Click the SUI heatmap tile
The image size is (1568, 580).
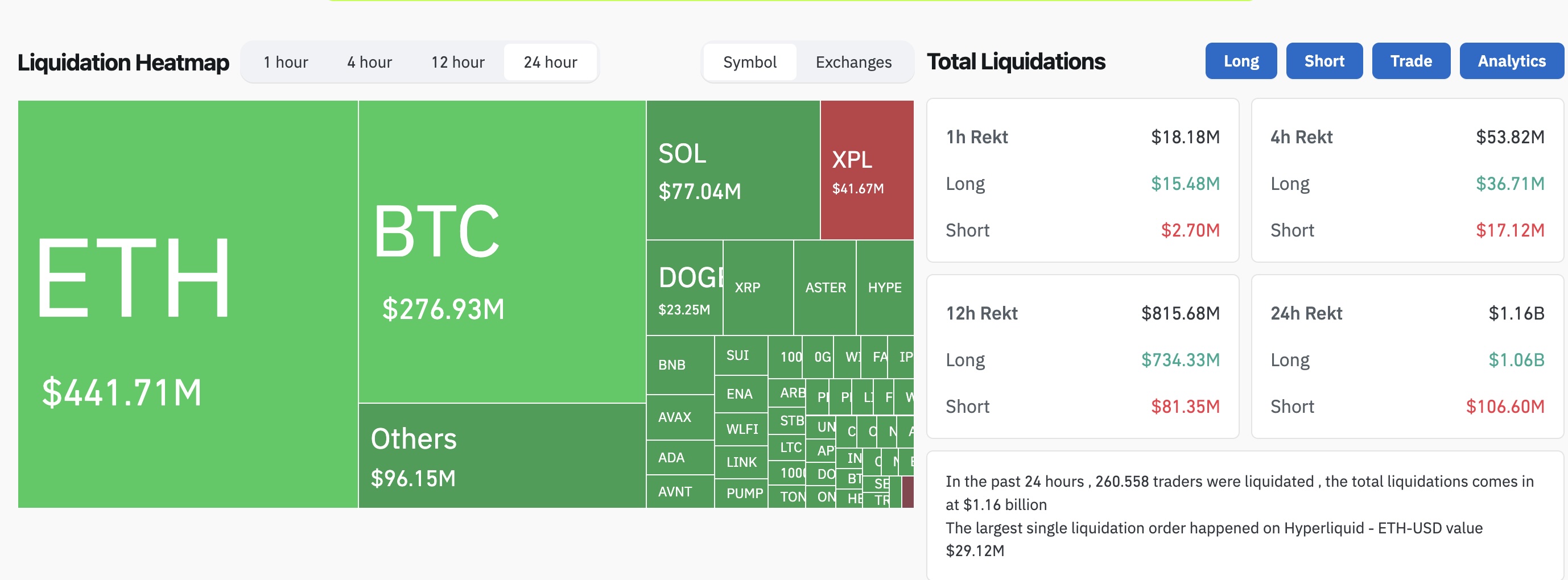741,355
